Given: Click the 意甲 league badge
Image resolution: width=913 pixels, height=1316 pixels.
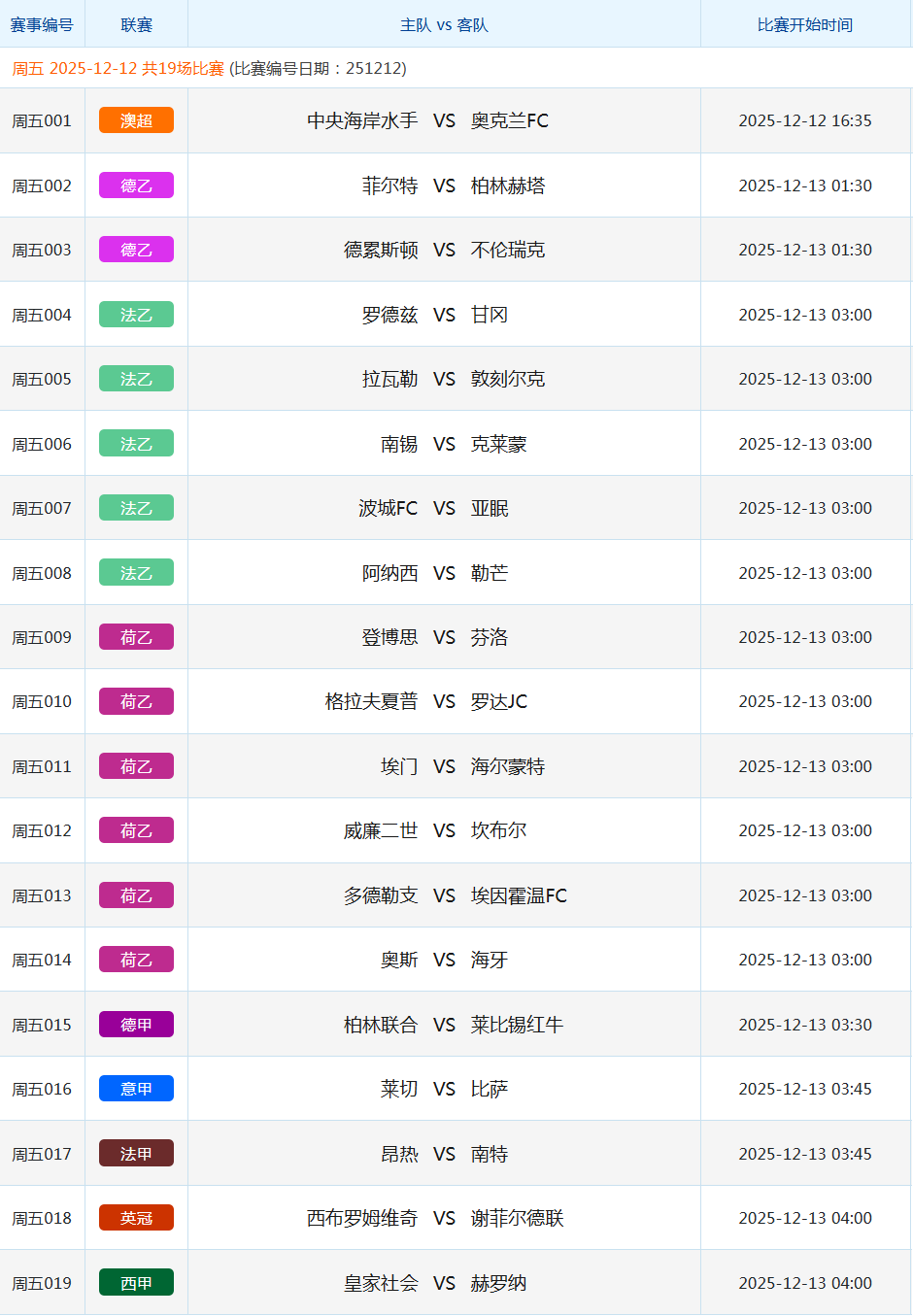Looking at the screenshot, I should (x=136, y=1089).
